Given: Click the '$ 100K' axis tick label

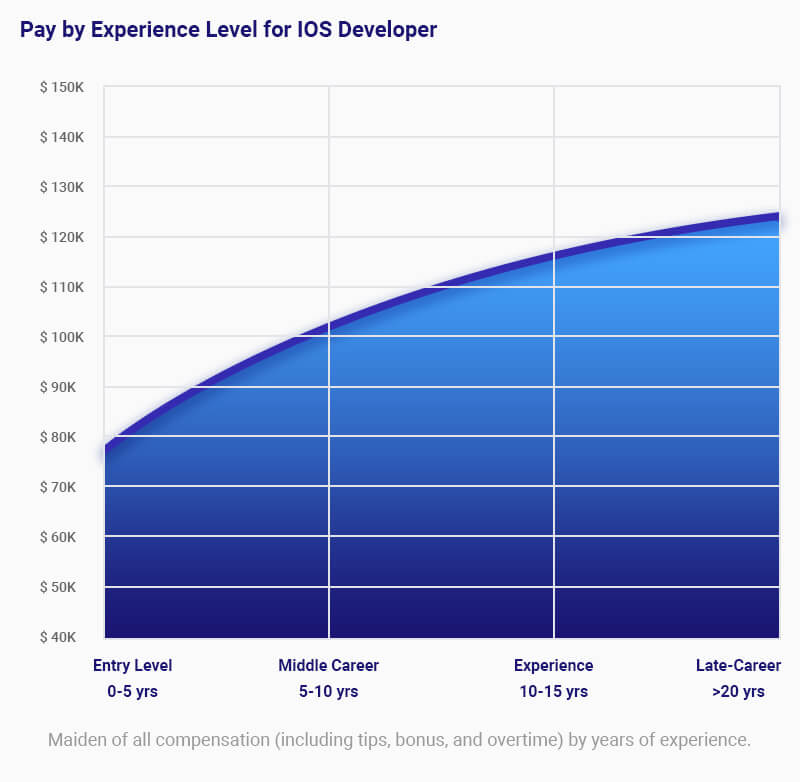Looking at the screenshot, I should [x=62, y=337].
